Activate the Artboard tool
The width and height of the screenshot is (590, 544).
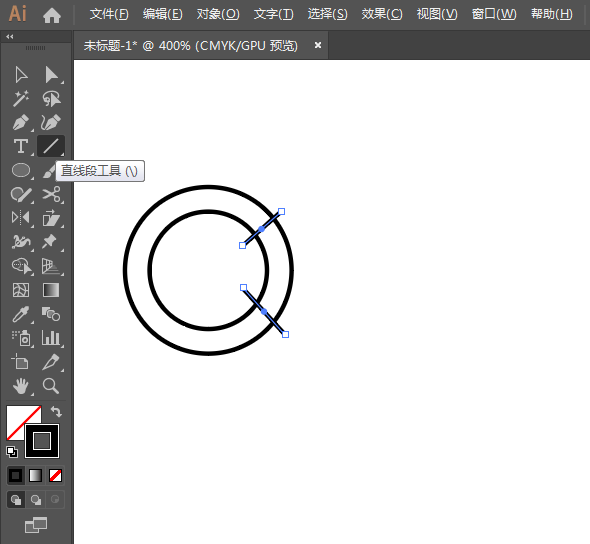(20, 362)
